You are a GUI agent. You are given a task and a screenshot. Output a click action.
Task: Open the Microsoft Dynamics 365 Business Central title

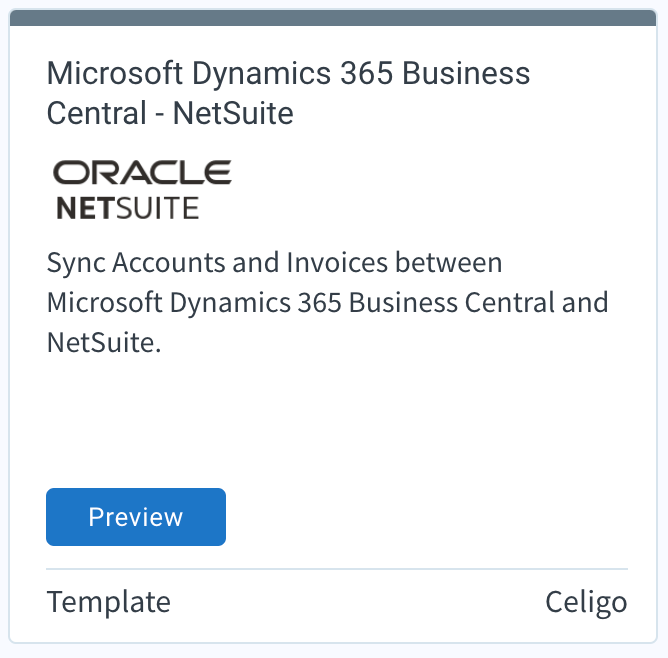pos(288,93)
